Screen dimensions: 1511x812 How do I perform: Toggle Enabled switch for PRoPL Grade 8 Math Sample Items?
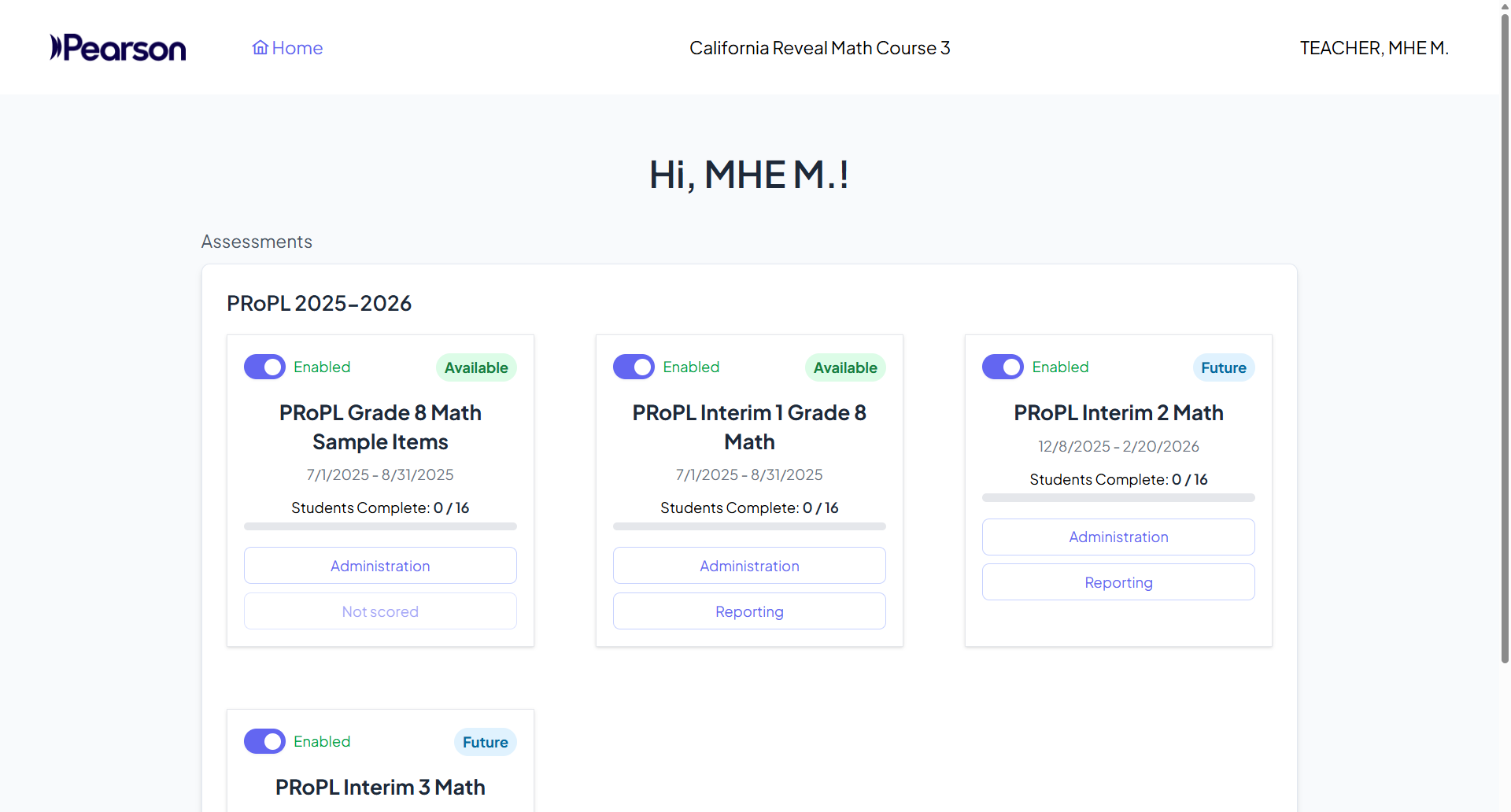pyautogui.click(x=264, y=367)
